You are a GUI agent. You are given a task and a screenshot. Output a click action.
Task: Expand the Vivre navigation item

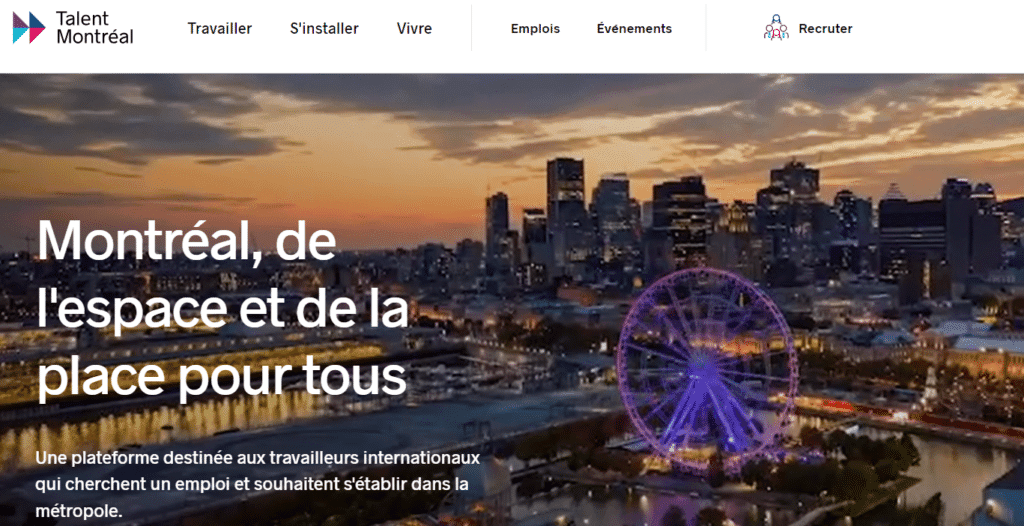click(x=414, y=29)
